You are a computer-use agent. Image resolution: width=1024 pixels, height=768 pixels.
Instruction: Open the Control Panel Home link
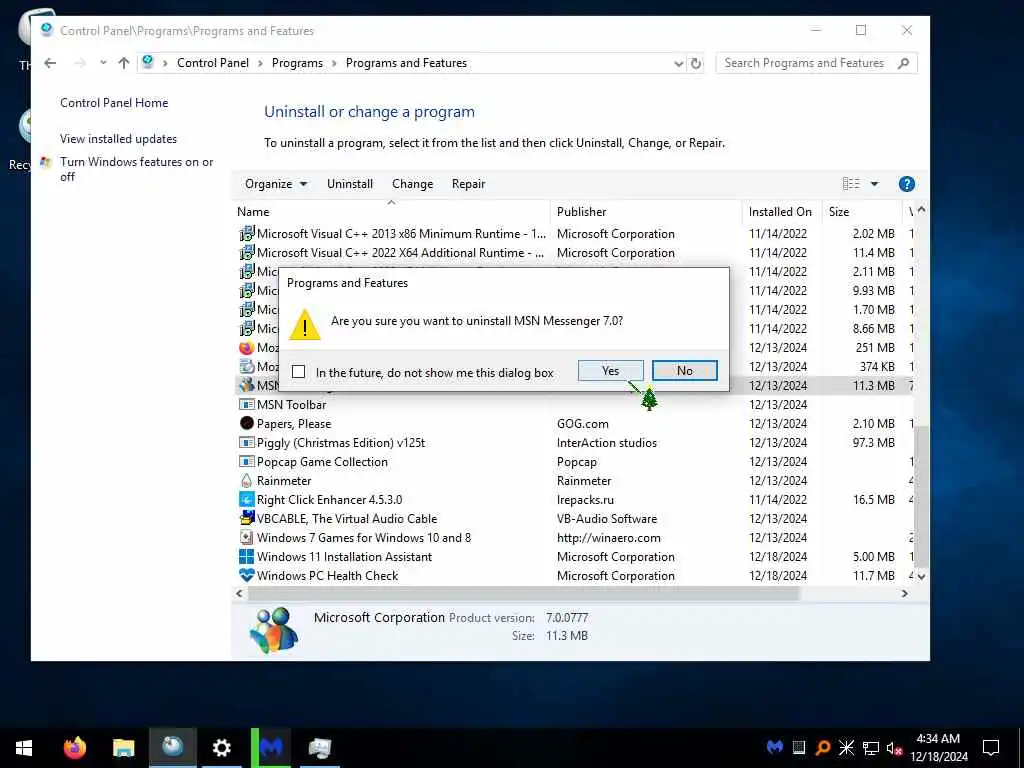pos(114,103)
